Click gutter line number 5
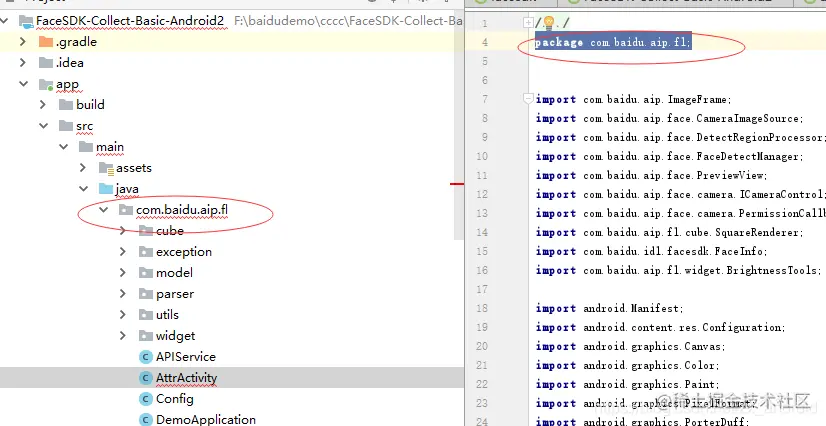Screen dimensions: 826x426 tap(485, 62)
